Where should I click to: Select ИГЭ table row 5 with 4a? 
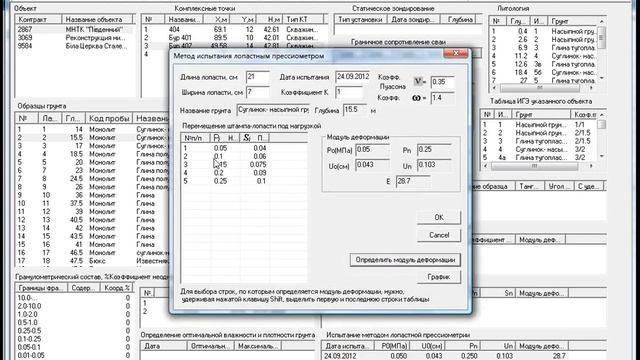pyautogui.click(x=539, y=157)
